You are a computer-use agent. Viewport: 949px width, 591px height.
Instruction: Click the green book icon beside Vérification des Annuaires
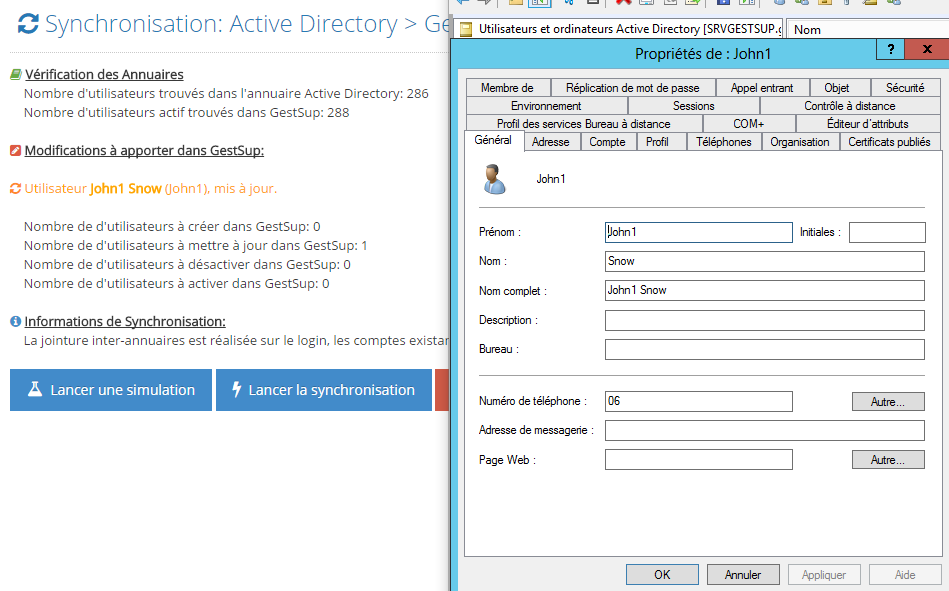pyautogui.click(x=16, y=74)
